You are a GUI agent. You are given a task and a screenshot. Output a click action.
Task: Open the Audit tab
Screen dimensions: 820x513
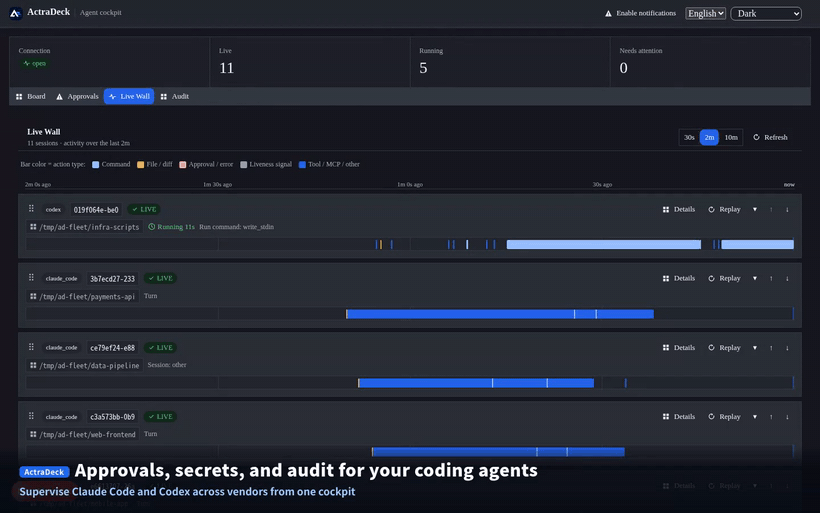175,97
